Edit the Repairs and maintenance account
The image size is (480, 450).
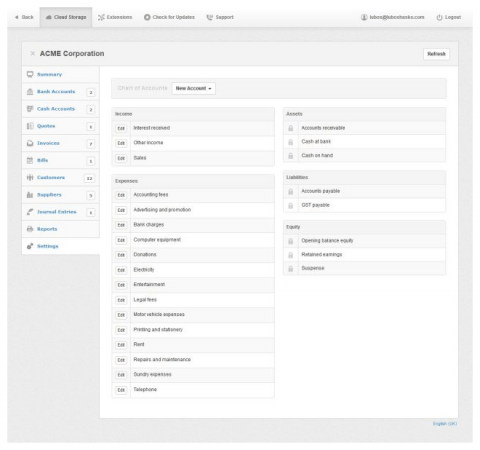coord(121,360)
